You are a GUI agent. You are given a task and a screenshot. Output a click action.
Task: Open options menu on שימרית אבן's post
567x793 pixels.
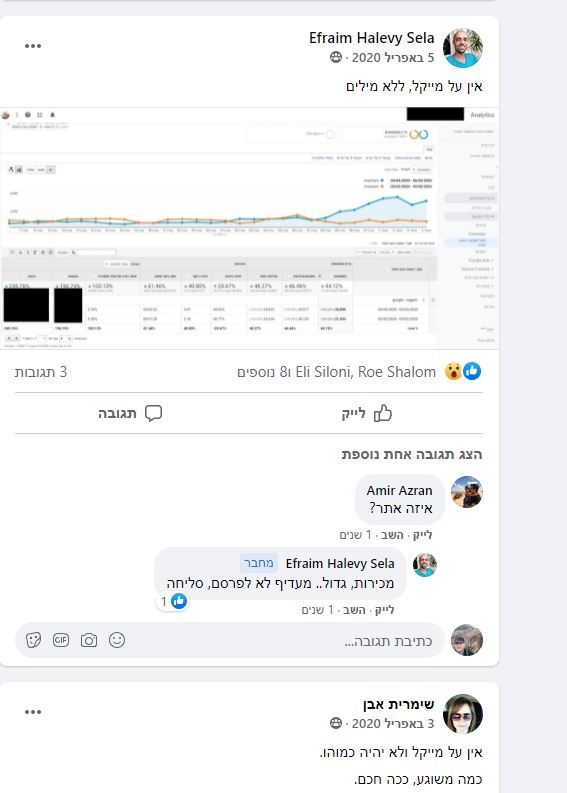coord(33,712)
